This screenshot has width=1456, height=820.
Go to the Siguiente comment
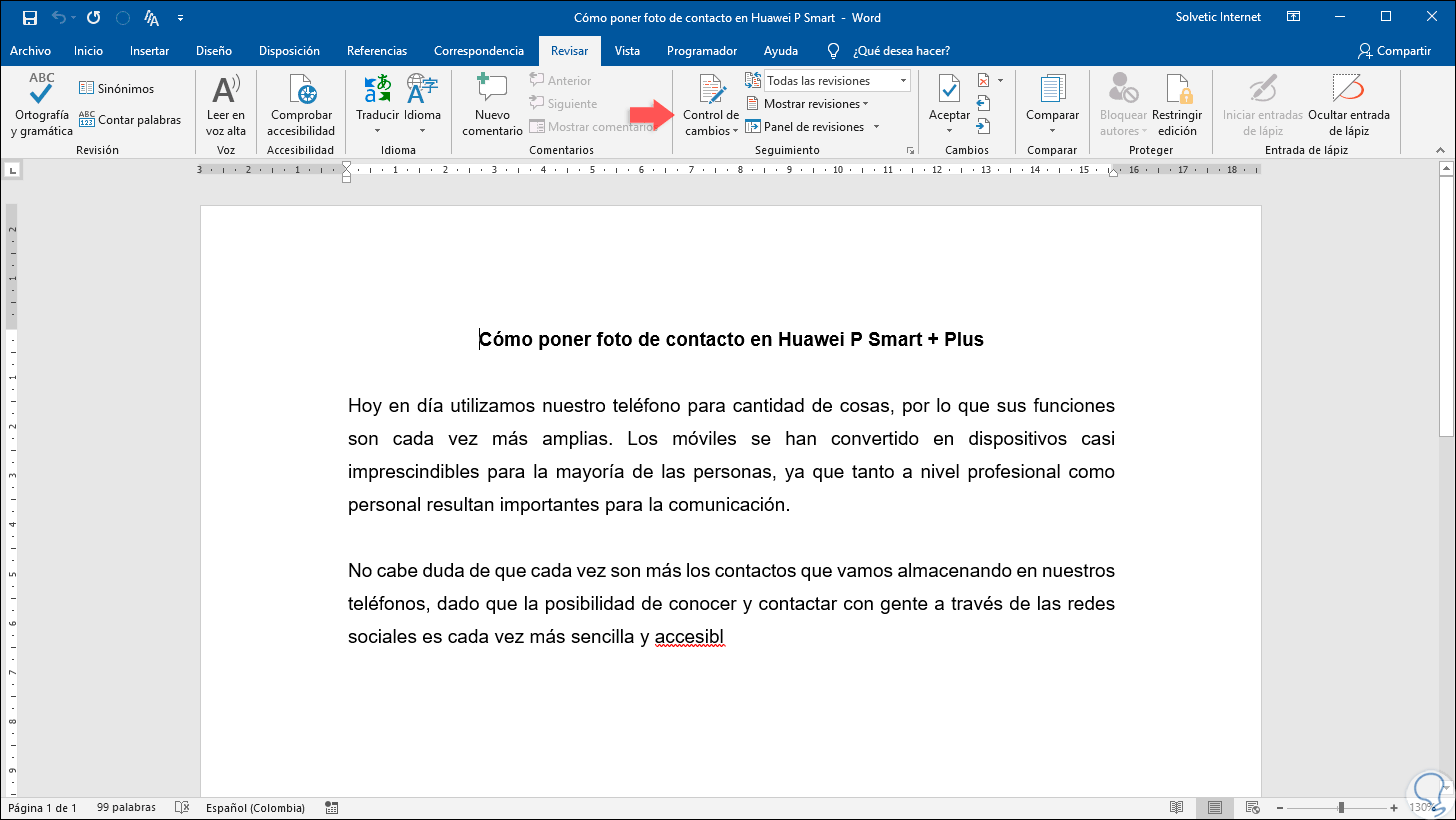pyautogui.click(x=563, y=103)
